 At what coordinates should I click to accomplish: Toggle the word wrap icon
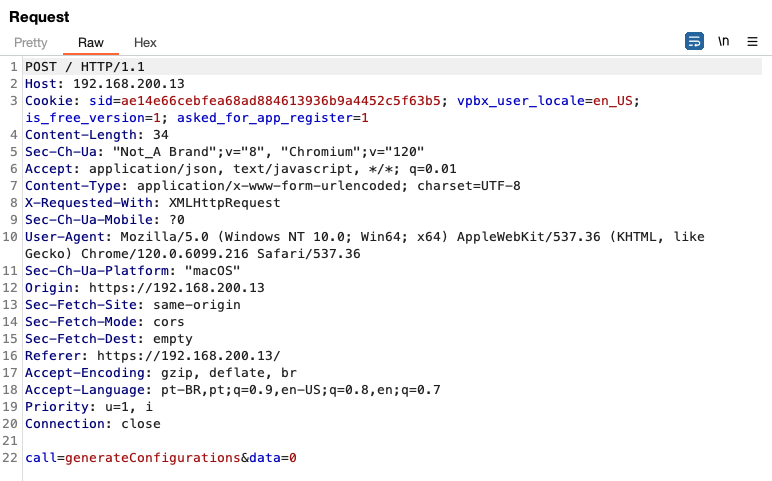click(x=694, y=41)
